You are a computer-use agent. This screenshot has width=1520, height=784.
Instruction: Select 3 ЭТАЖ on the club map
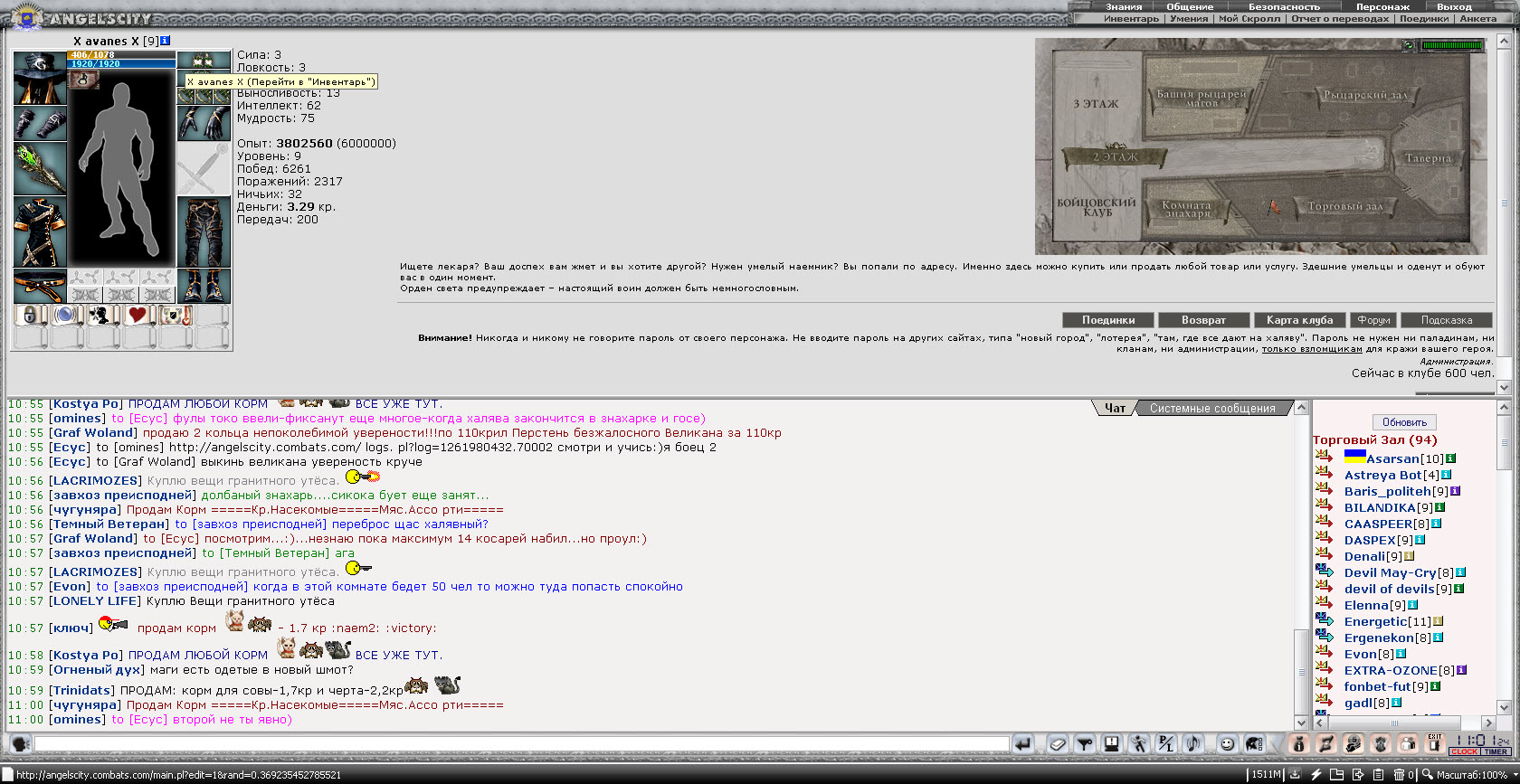(1096, 104)
